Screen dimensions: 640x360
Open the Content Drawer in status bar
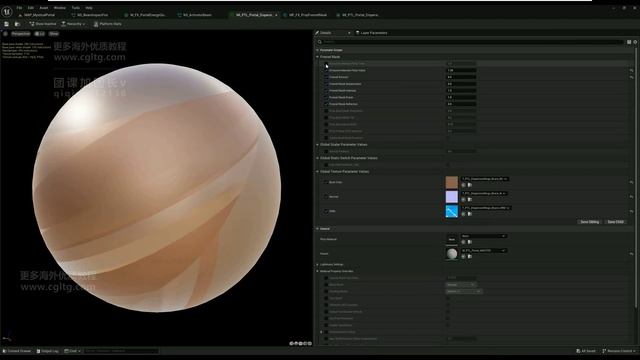[x=17, y=351]
